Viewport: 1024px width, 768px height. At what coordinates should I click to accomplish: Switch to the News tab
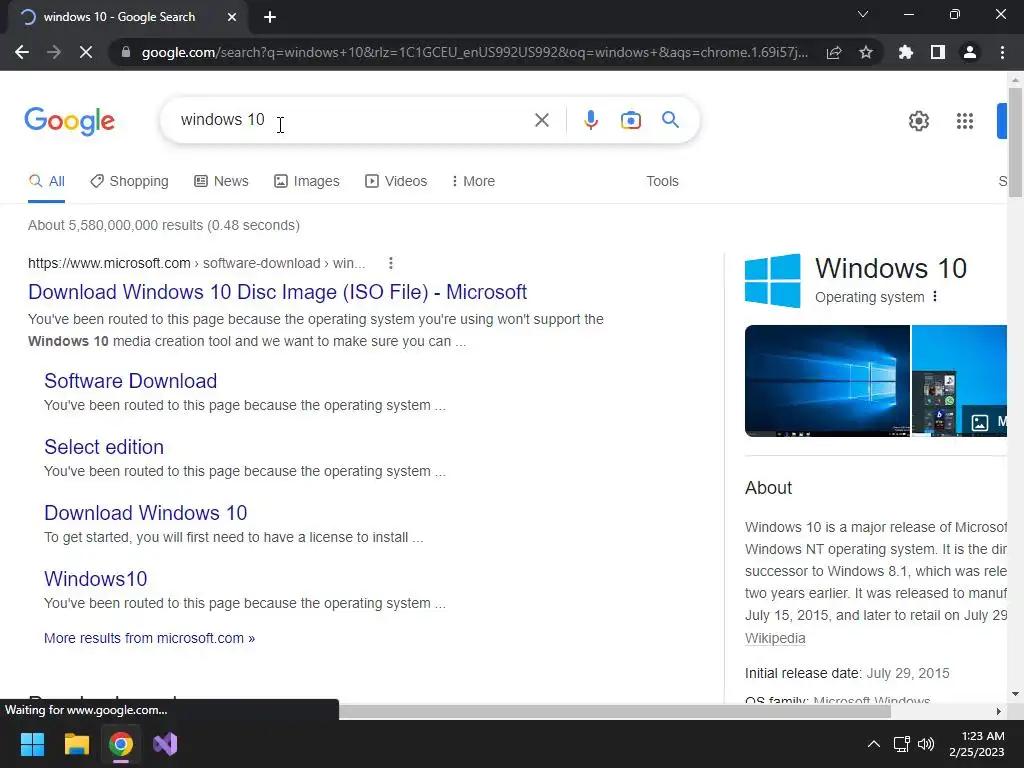click(x=221, y=182)
